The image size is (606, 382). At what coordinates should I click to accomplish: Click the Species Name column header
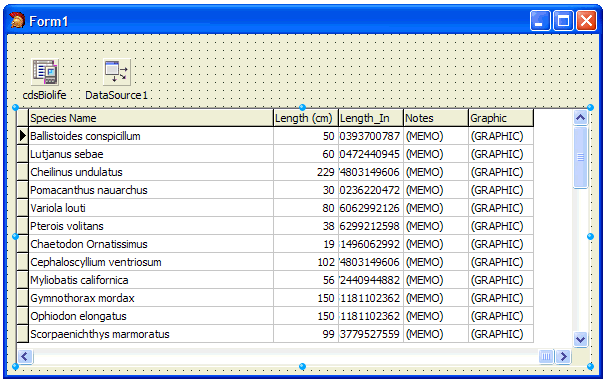point(151,118)
